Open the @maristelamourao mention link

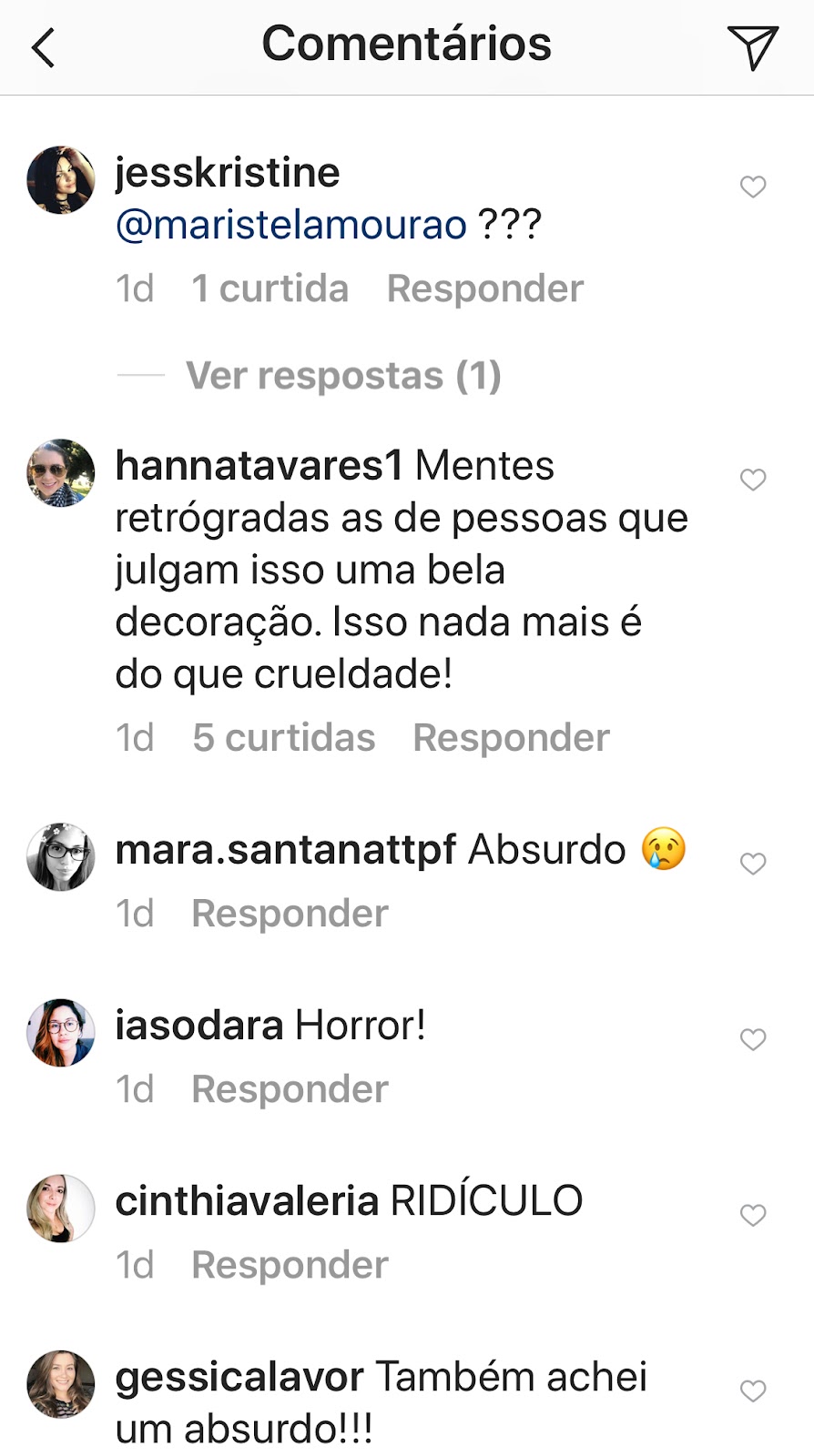(x=291, y=225)
